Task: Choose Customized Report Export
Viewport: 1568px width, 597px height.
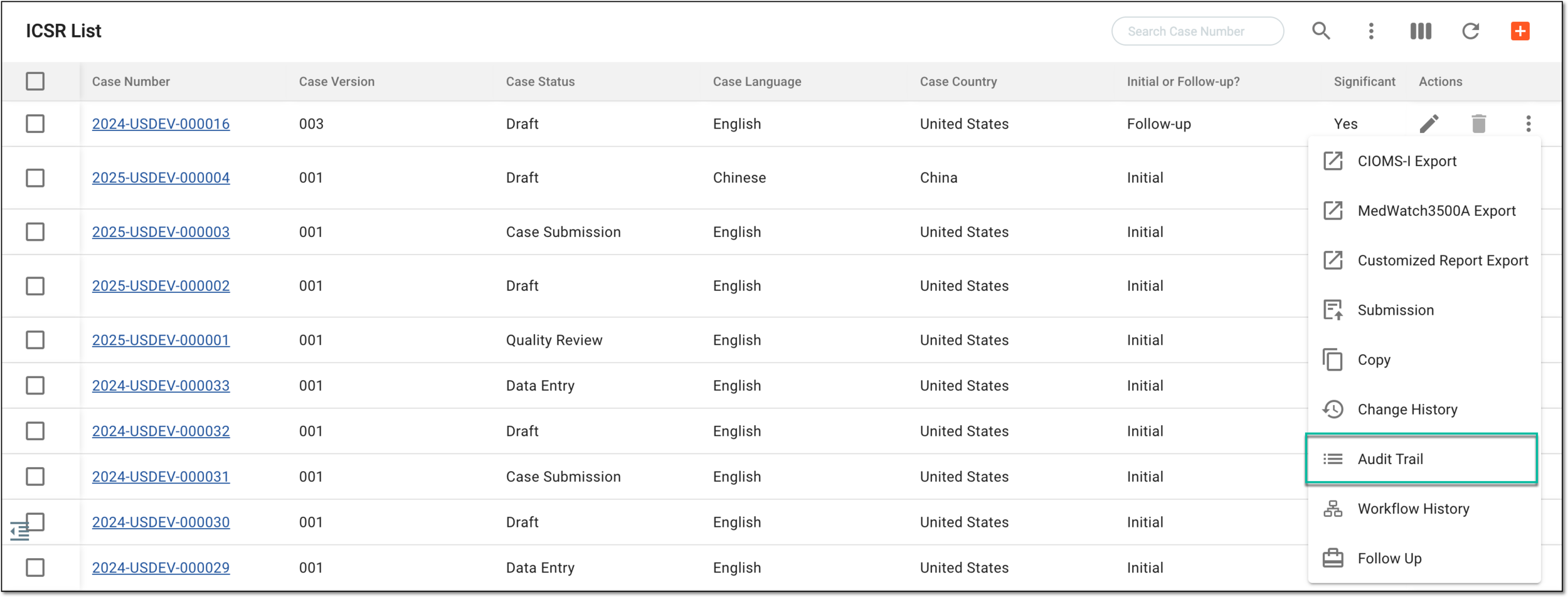Action: 1424,260
